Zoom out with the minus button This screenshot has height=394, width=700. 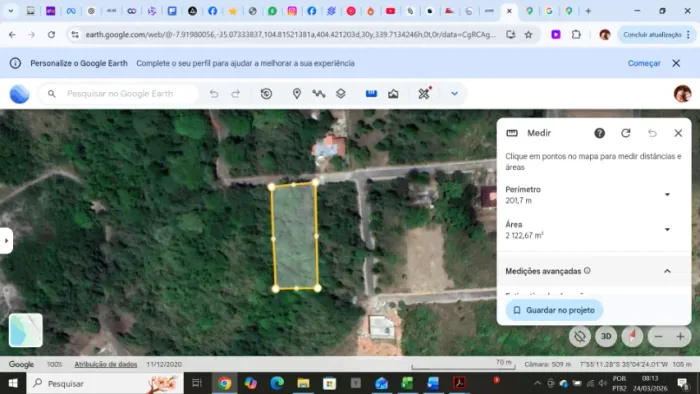(x=658, y=337)
